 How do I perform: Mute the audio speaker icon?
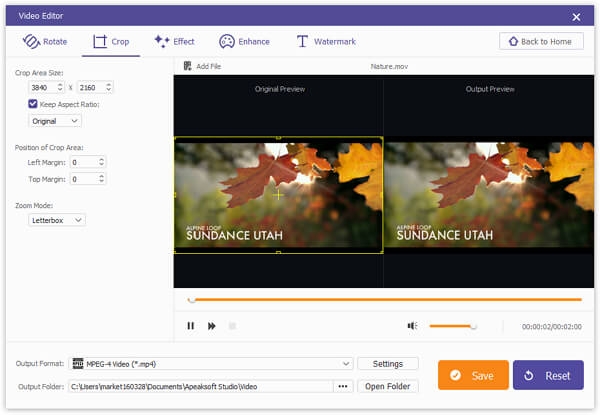pos(412,326)
